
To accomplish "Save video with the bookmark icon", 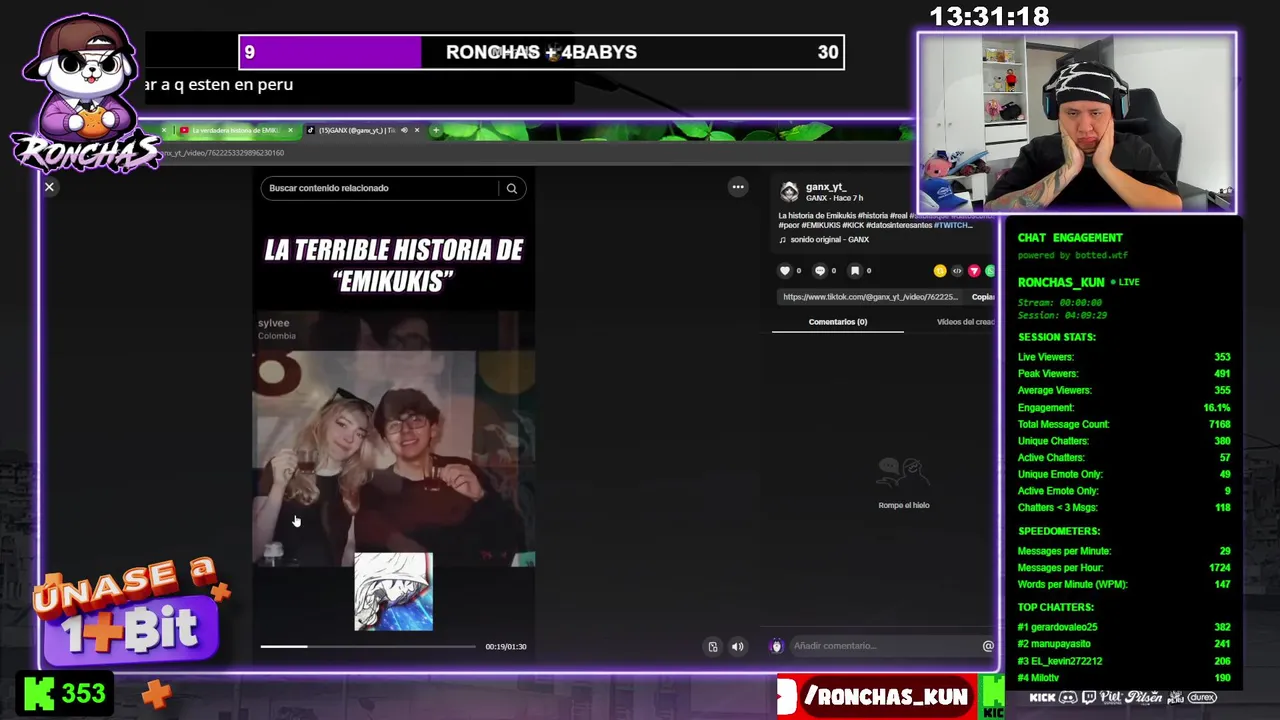I will click(854, 271).
